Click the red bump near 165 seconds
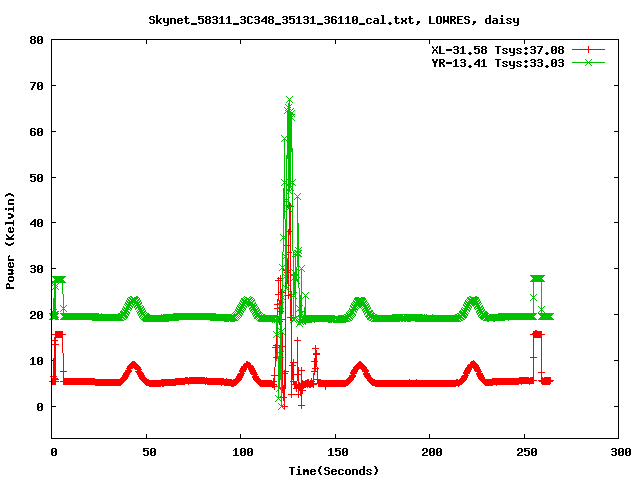The width and height of the screenshot is (640, 480). coord(360,367)
